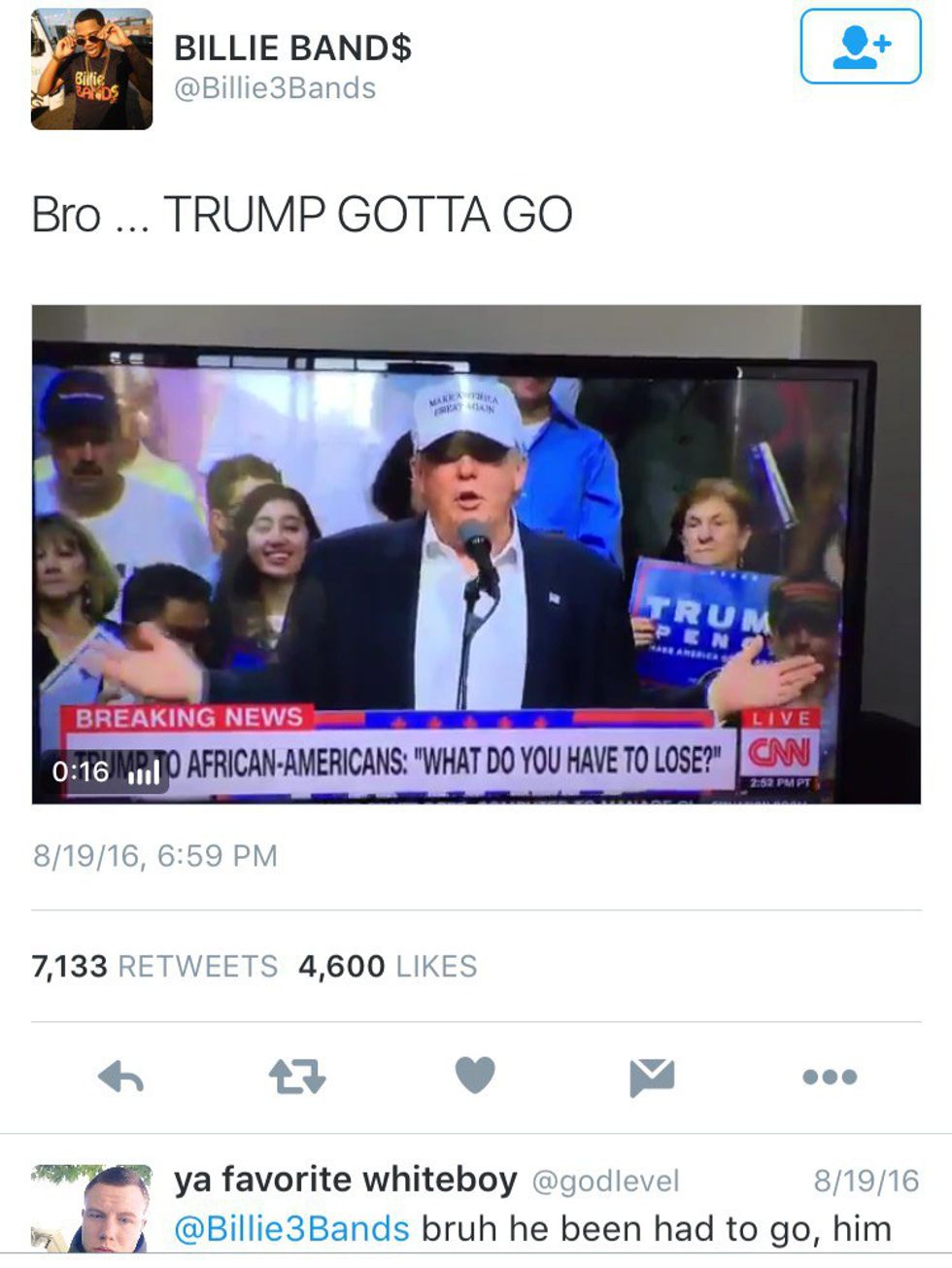Open the @Billie3Bands handle
Screen dimensions: 952x1268
pos(275,88)
